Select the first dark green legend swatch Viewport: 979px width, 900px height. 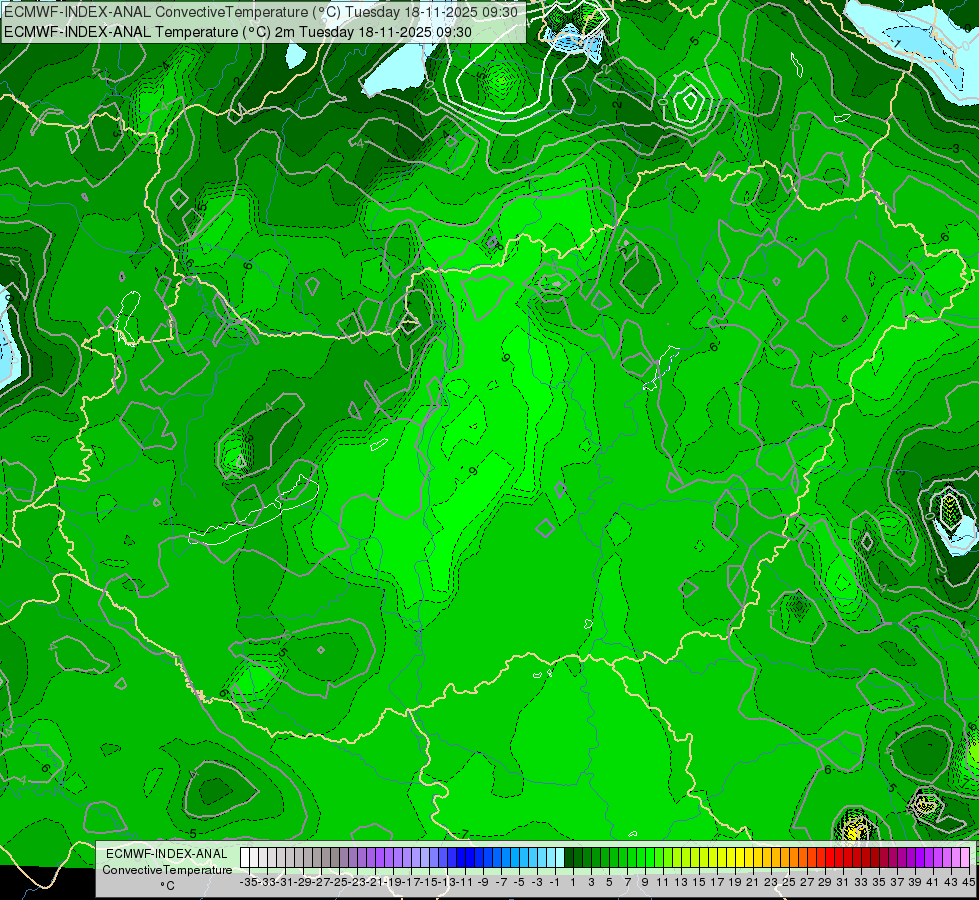(x=569, y=858)
